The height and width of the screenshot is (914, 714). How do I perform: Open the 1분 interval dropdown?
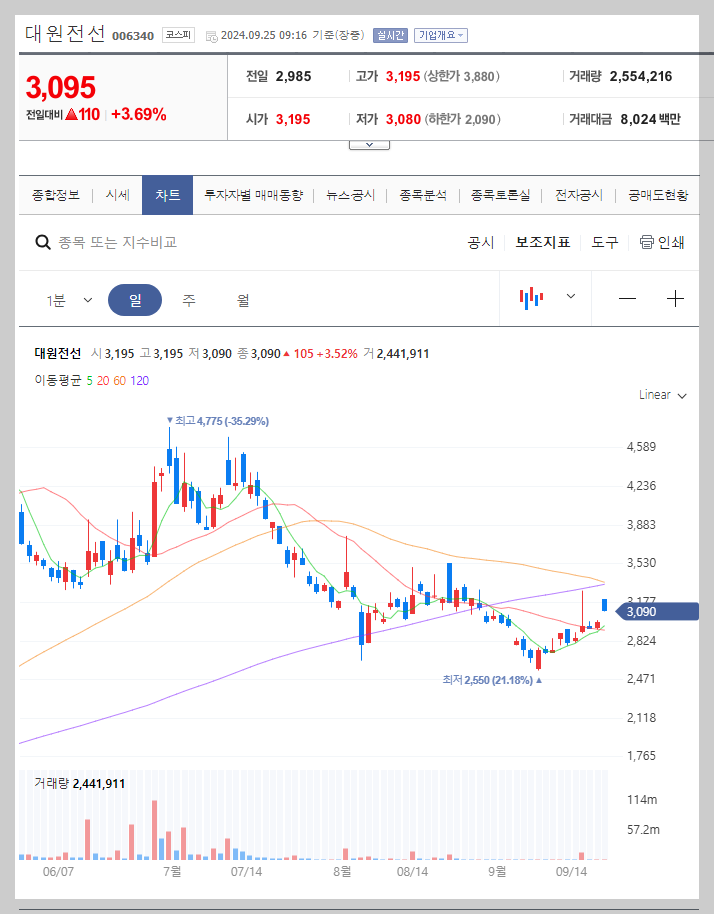66,298
